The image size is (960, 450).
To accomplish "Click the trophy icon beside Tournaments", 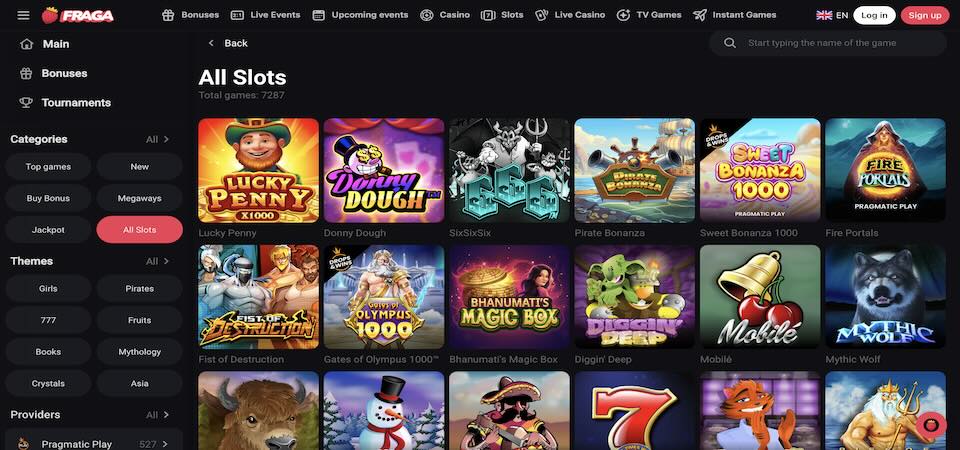I will coord(26,103).
